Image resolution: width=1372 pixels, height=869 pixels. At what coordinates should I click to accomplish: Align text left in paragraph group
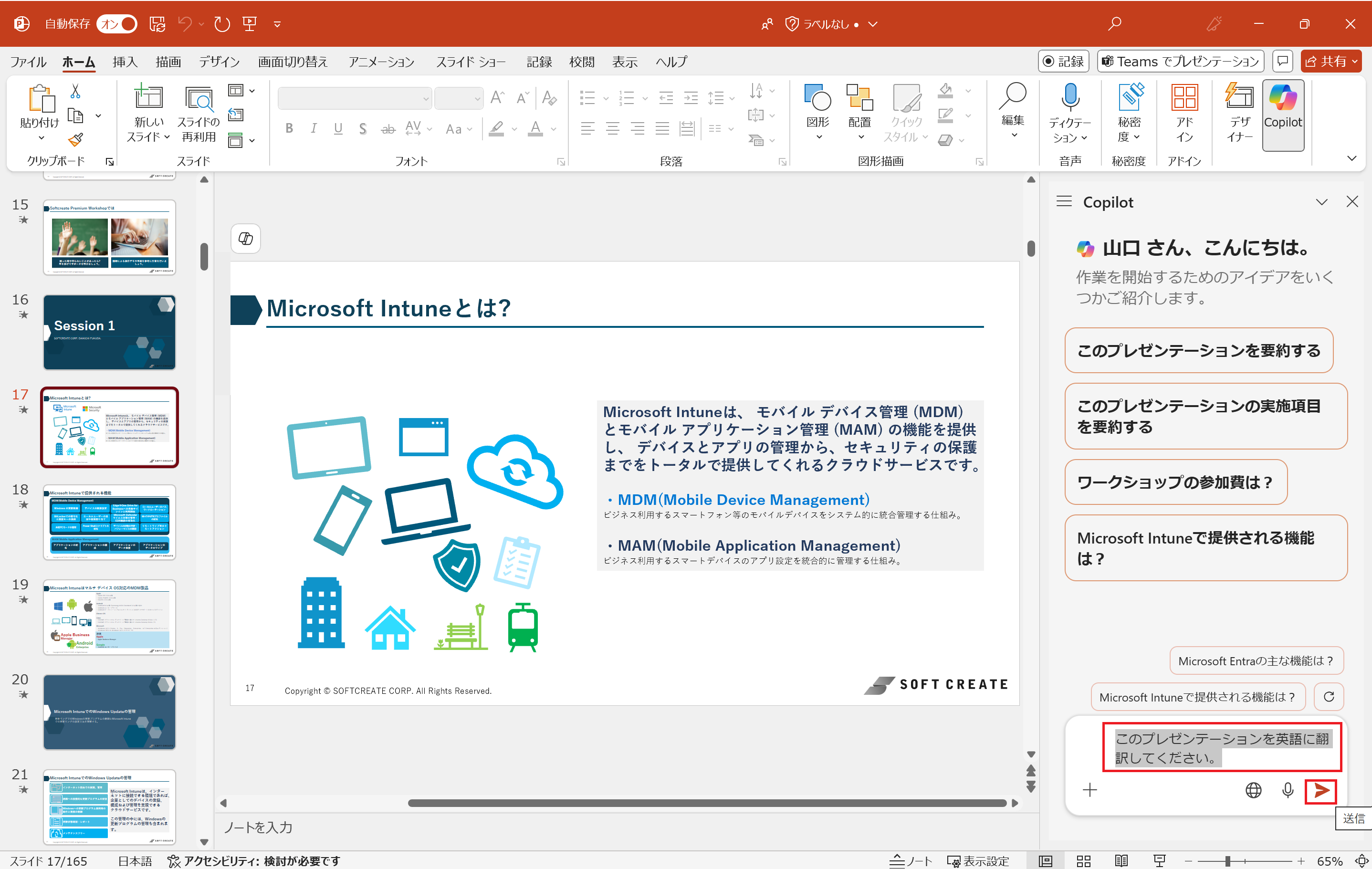tap(587, 129)
